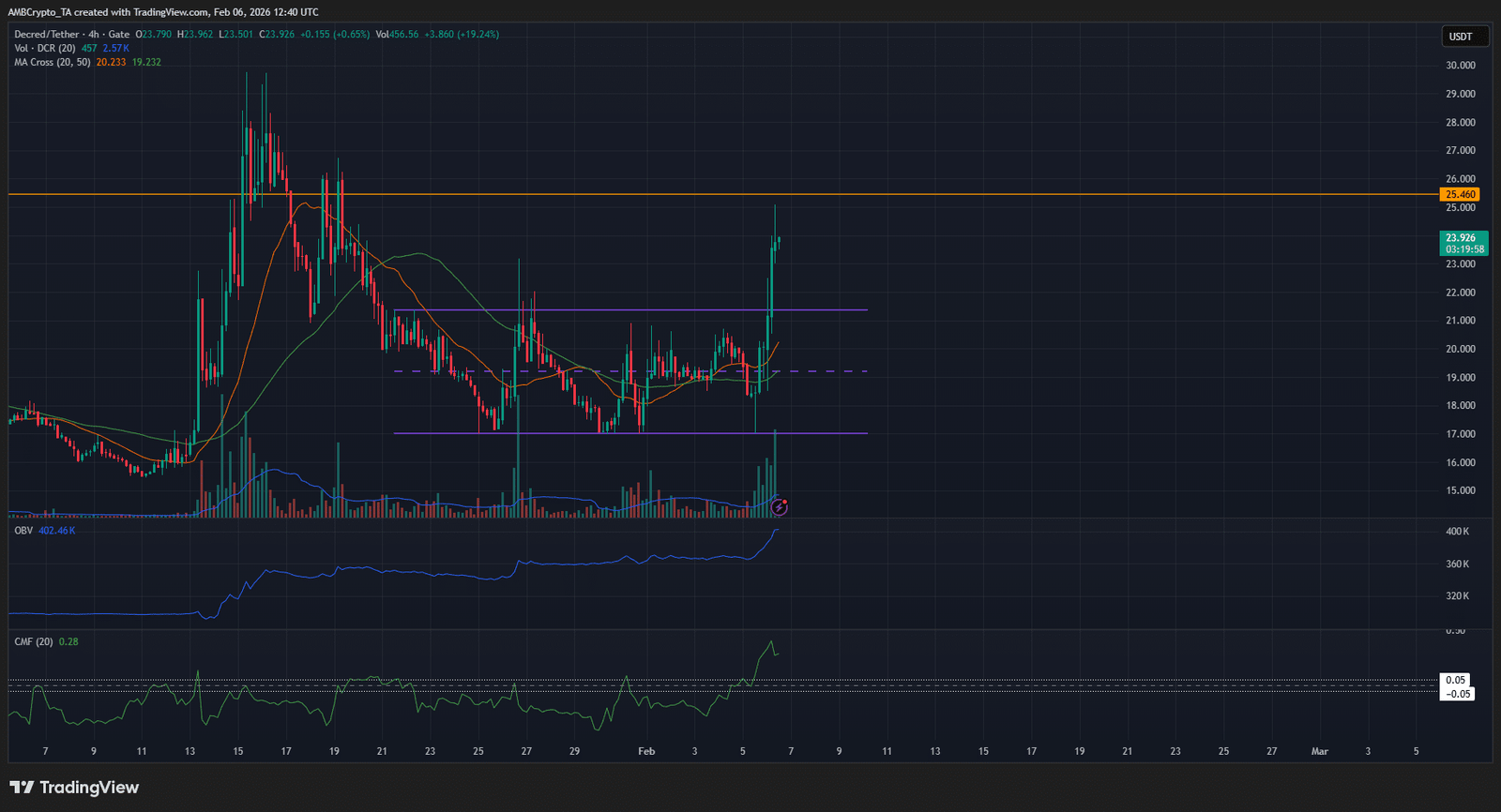Image resolution: width=1501 pixels, height=812 pixels.
Task: Click the 0.05 CMF level label
Action: point(1455,681)
